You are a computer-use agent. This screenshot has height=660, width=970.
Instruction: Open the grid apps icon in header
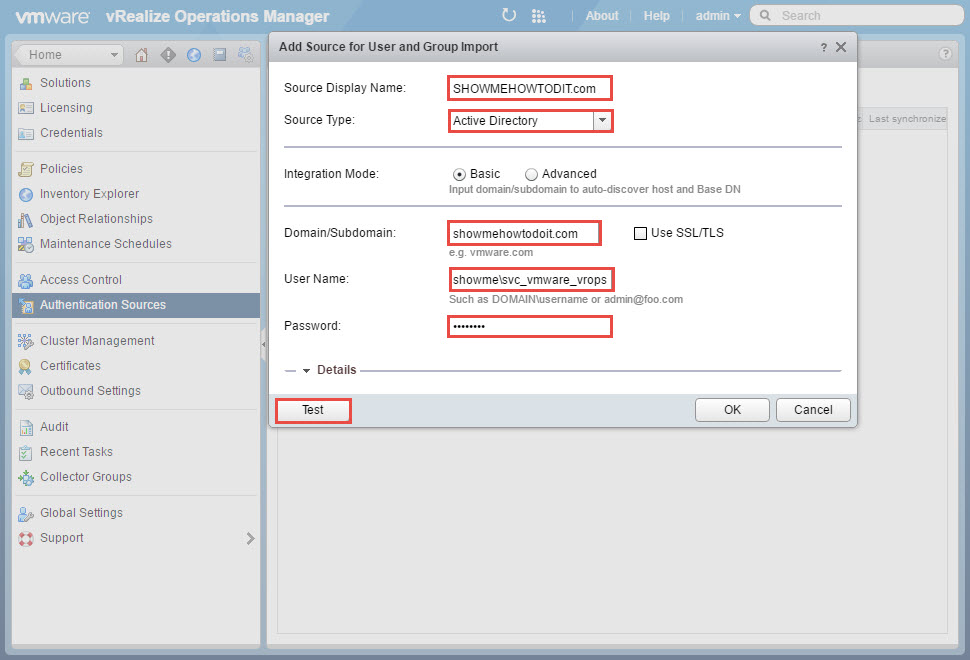539,15
